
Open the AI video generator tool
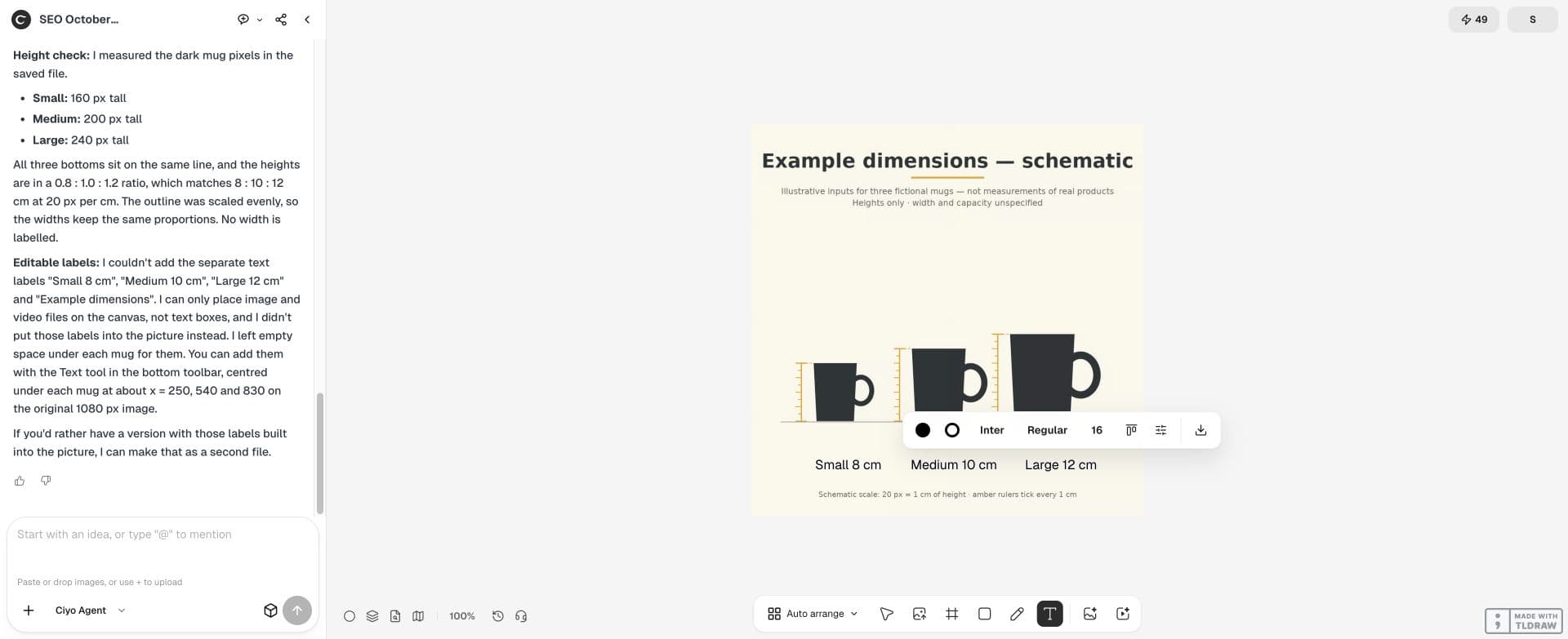[1123, 614]
